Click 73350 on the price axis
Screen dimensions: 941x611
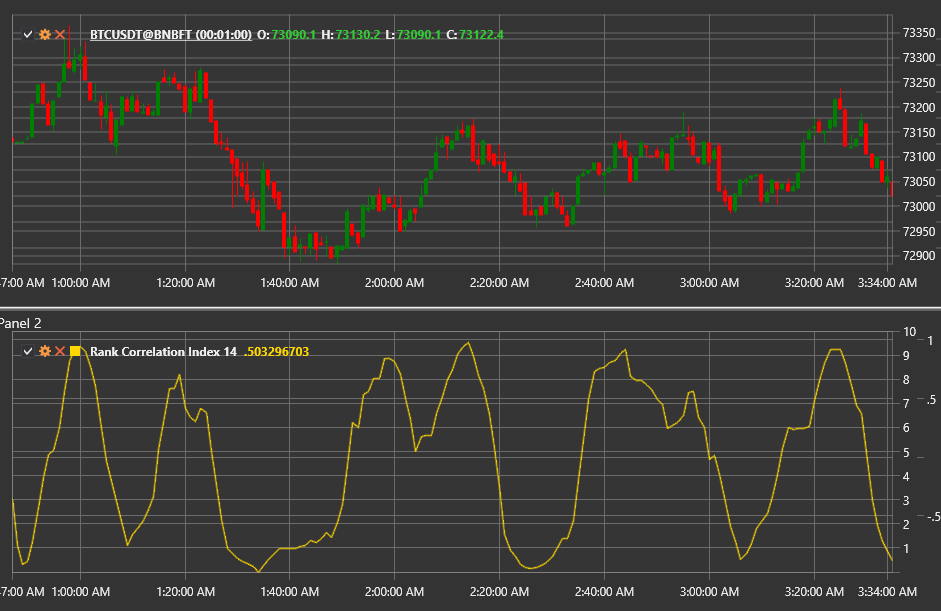[x=919, y=33]
